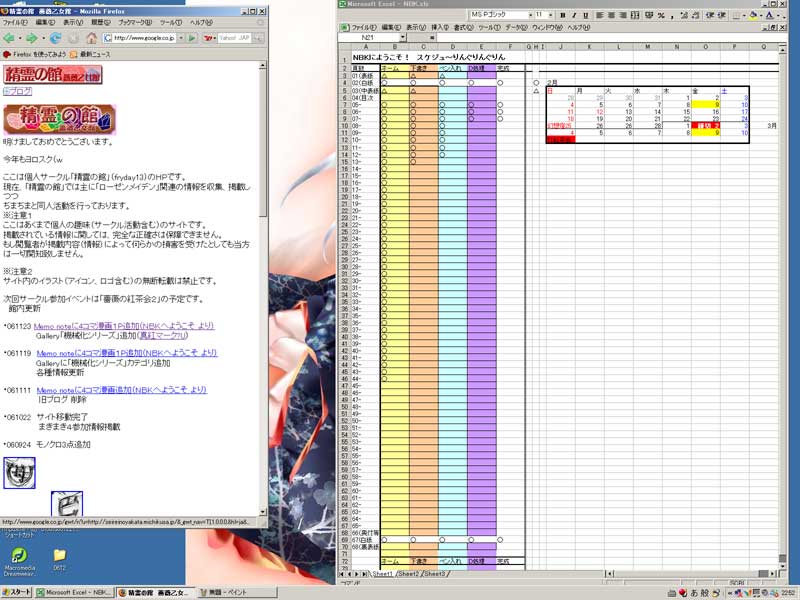Align cell text right in Excel

623,15
